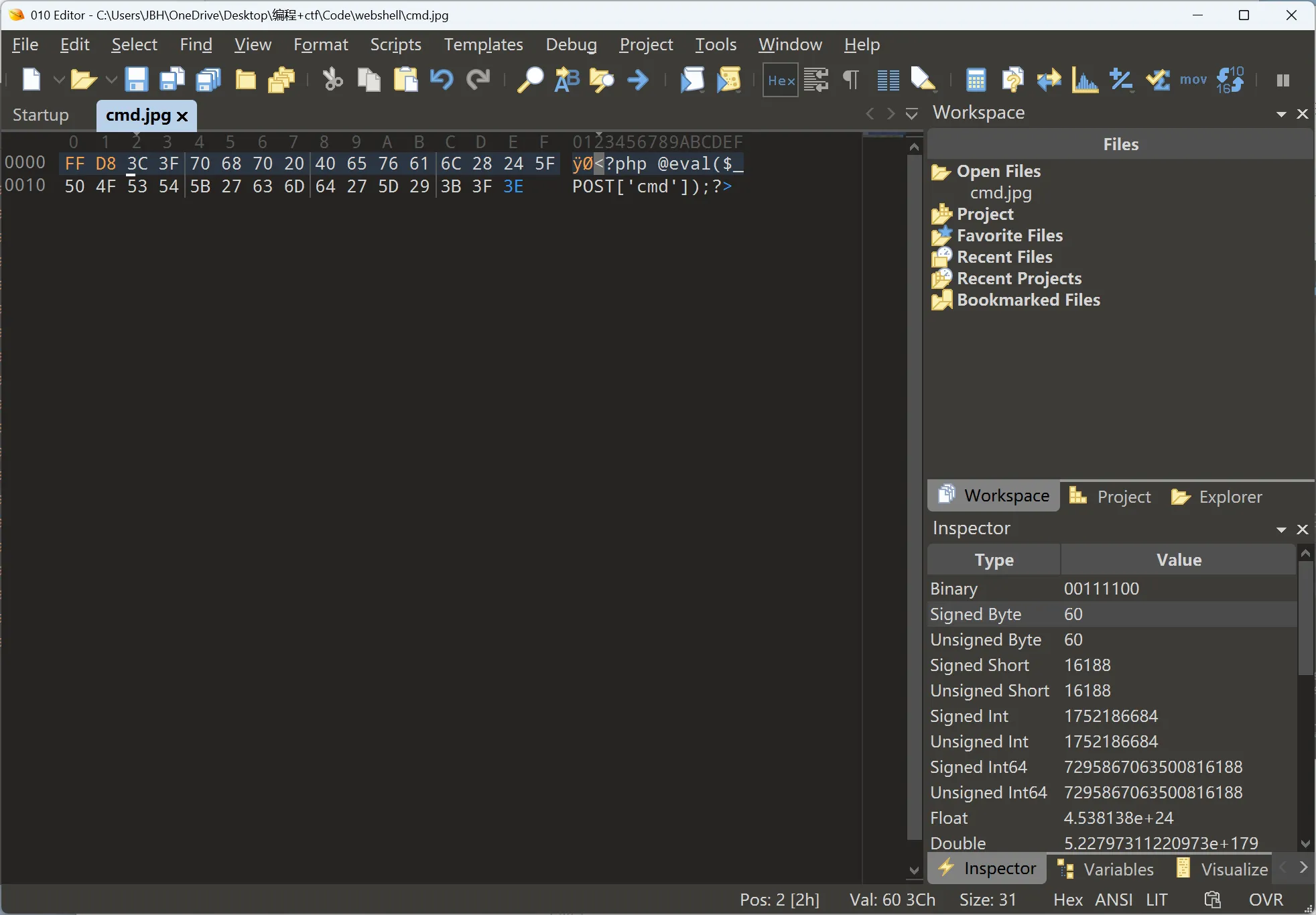Click the Run Template toolbar icon
This screenshot has width=1316, height=915.
(729, 80)
